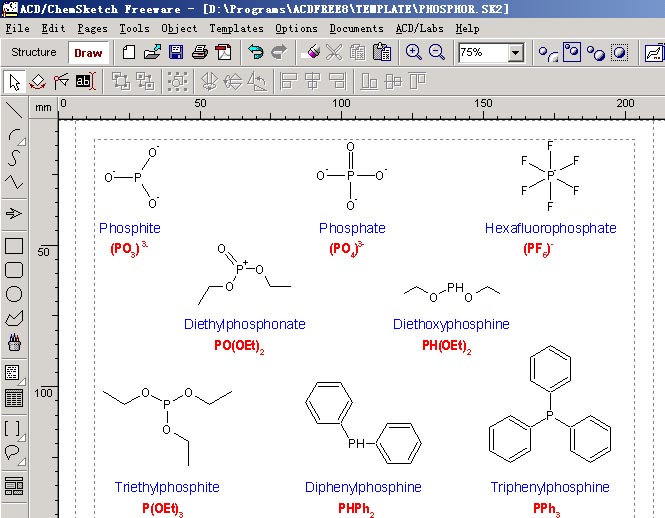This screenshot has width=665, height=518.
Task: Click the Zoom In magnifier
Action: click(413, 52)
